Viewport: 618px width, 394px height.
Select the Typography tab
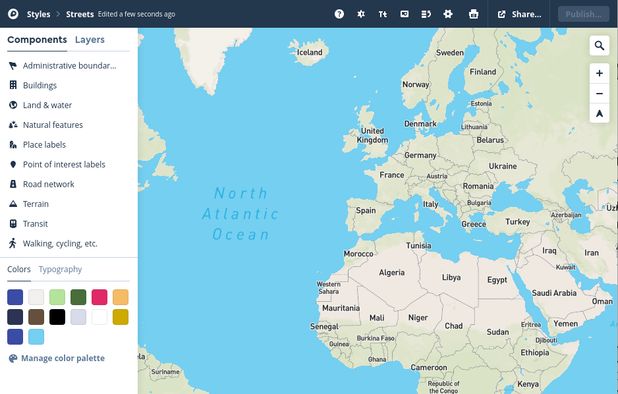(60, 269)
